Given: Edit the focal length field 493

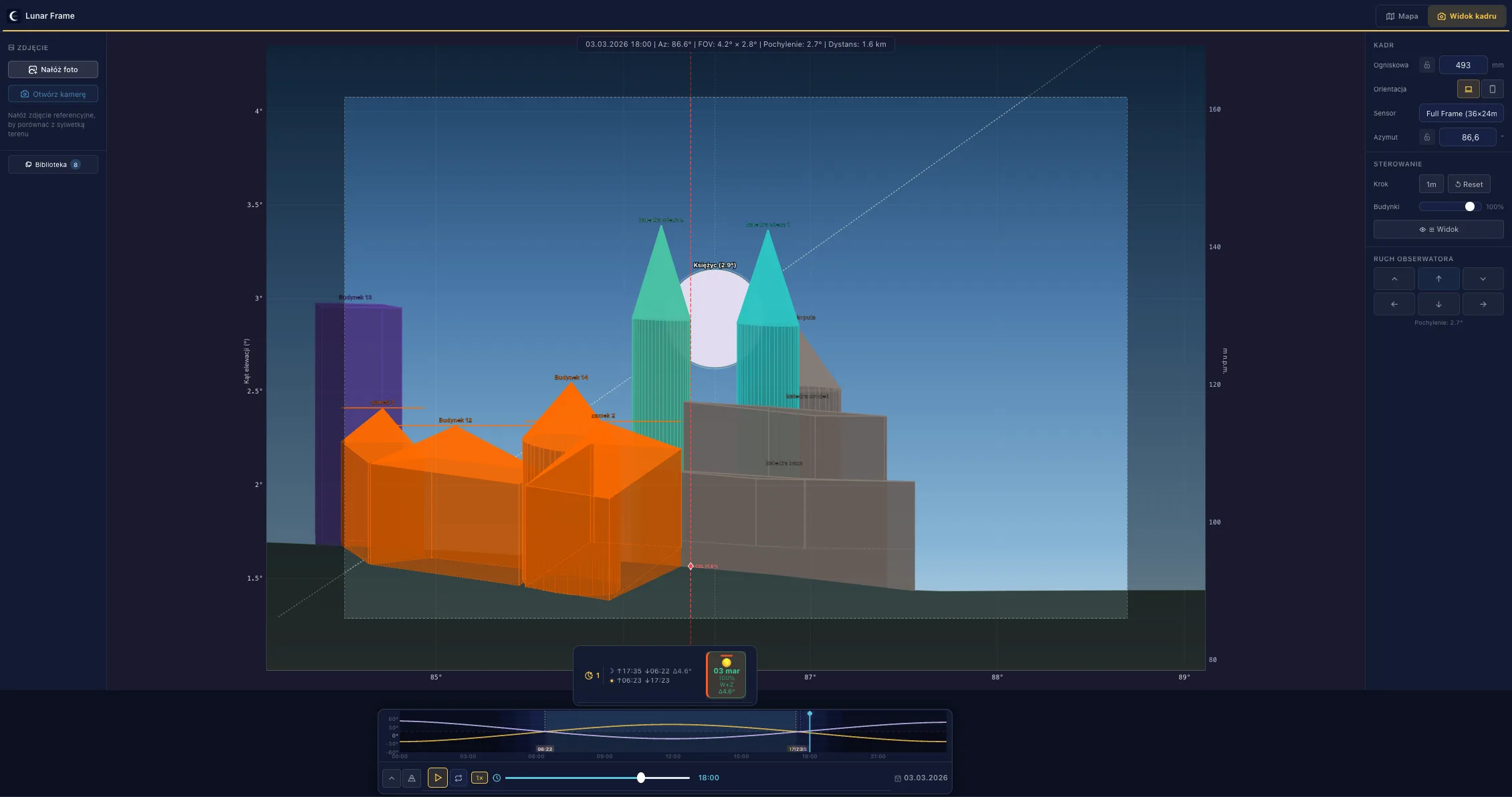Looking at the screenshot, I should [1463, 65].
